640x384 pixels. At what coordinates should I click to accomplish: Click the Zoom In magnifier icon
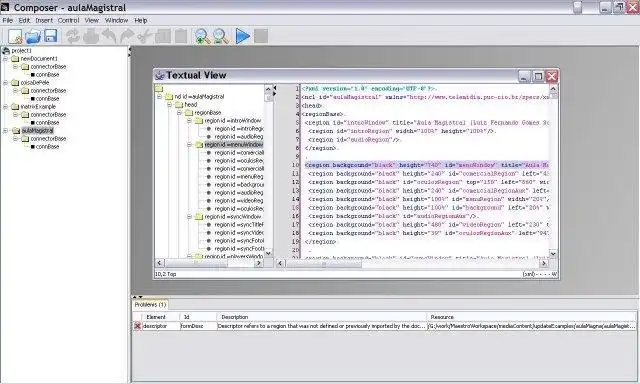point(202,36)
